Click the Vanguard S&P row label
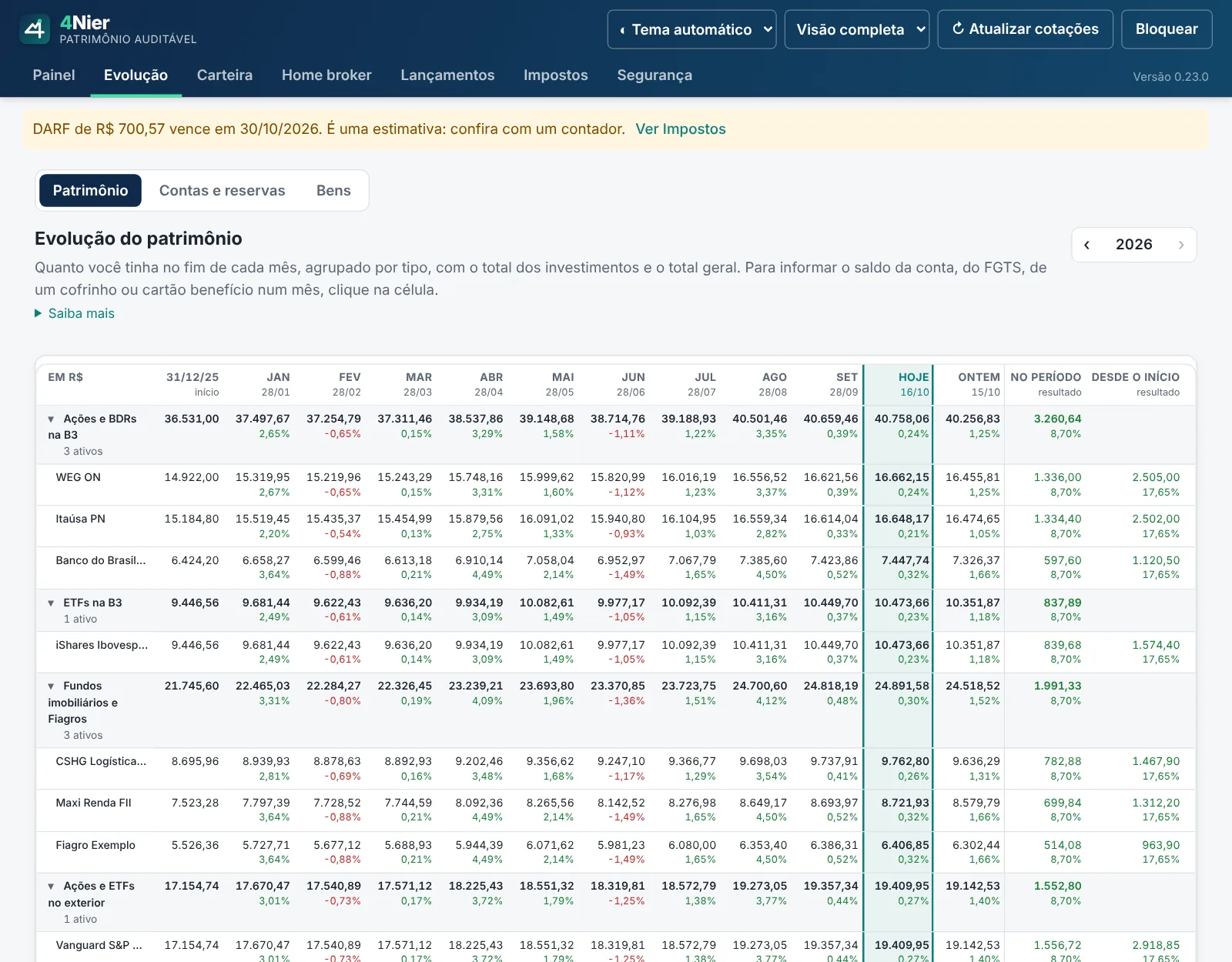The image size is (1232, 962). [x=99, y=945]
